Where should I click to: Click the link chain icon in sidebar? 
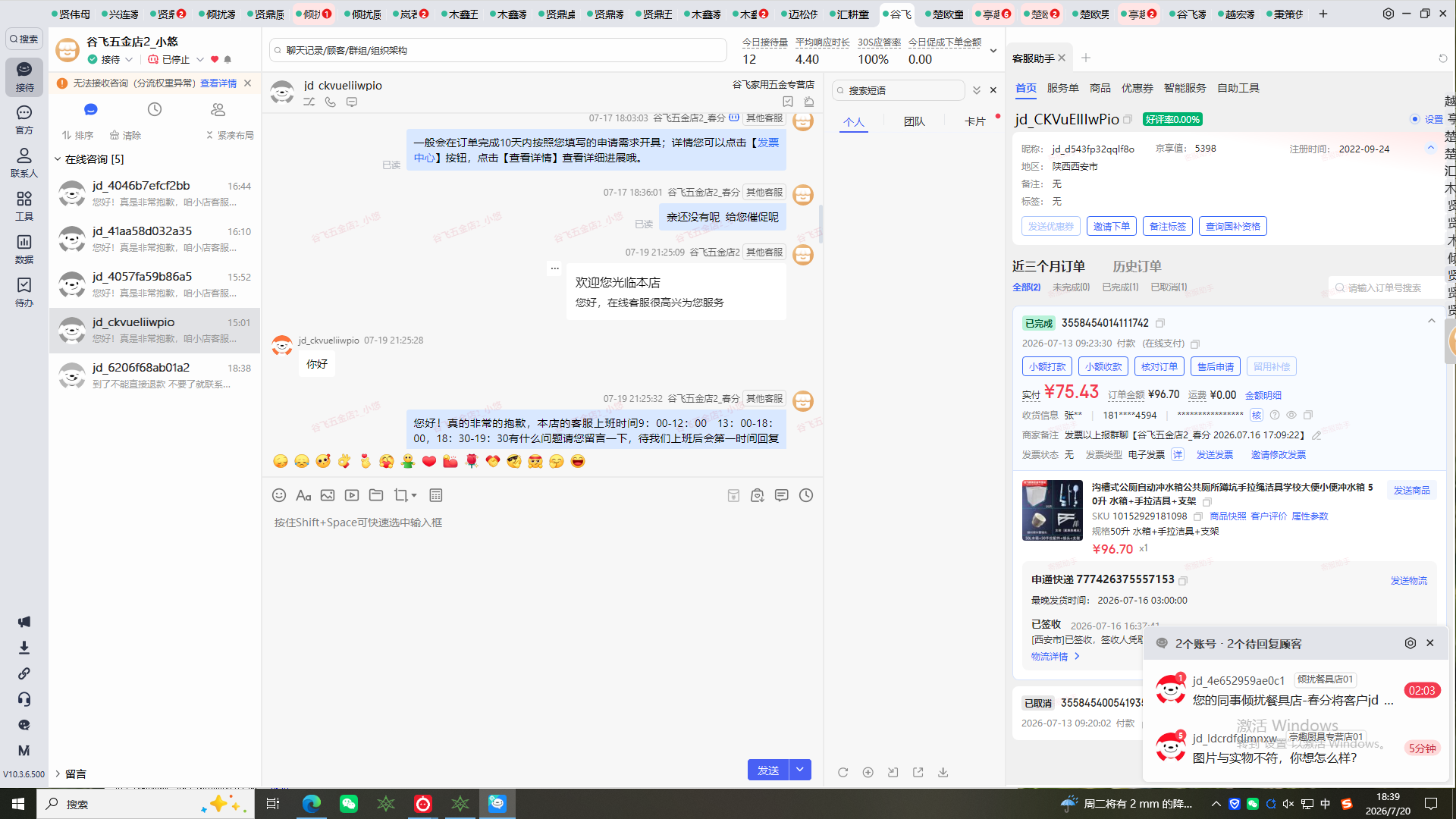point(24,673)
